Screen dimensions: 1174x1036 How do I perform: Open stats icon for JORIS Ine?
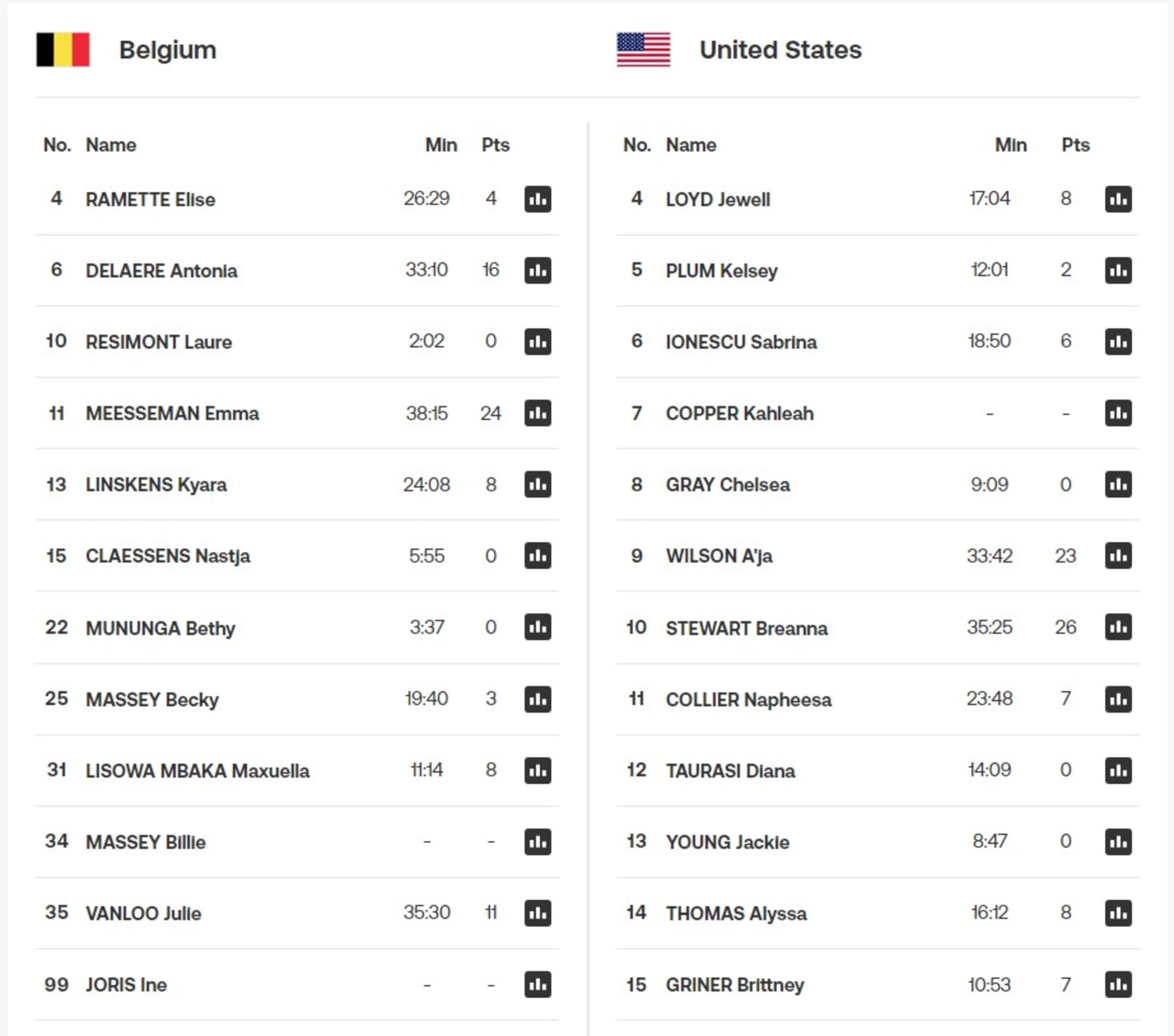click(537, 984)
